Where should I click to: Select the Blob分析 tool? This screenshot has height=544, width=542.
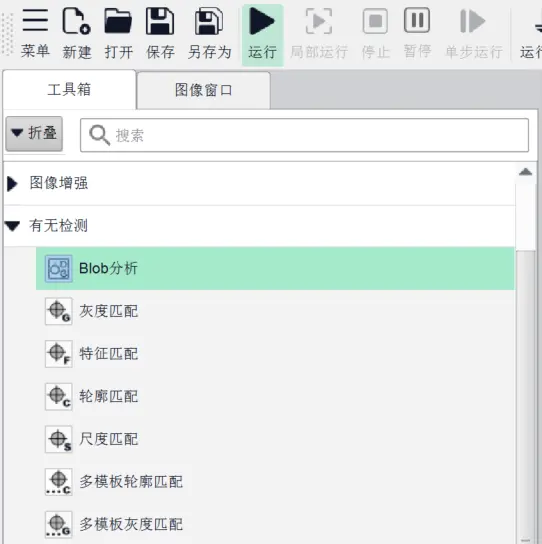pos(275,268)
